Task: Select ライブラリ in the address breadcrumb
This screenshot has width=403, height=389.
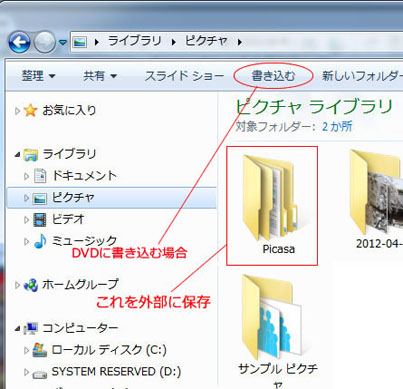Action: [134, 41]
